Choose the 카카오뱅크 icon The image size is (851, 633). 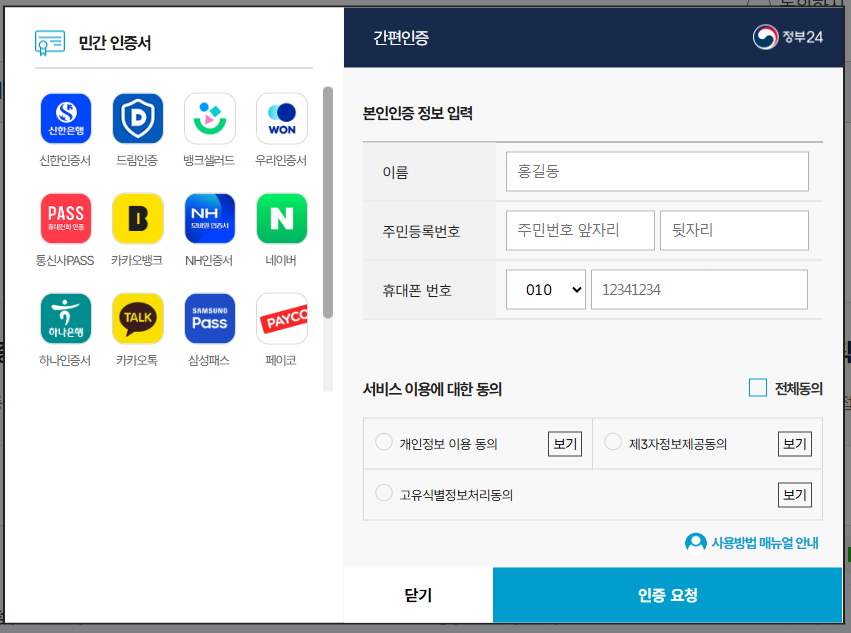(138, 218)
